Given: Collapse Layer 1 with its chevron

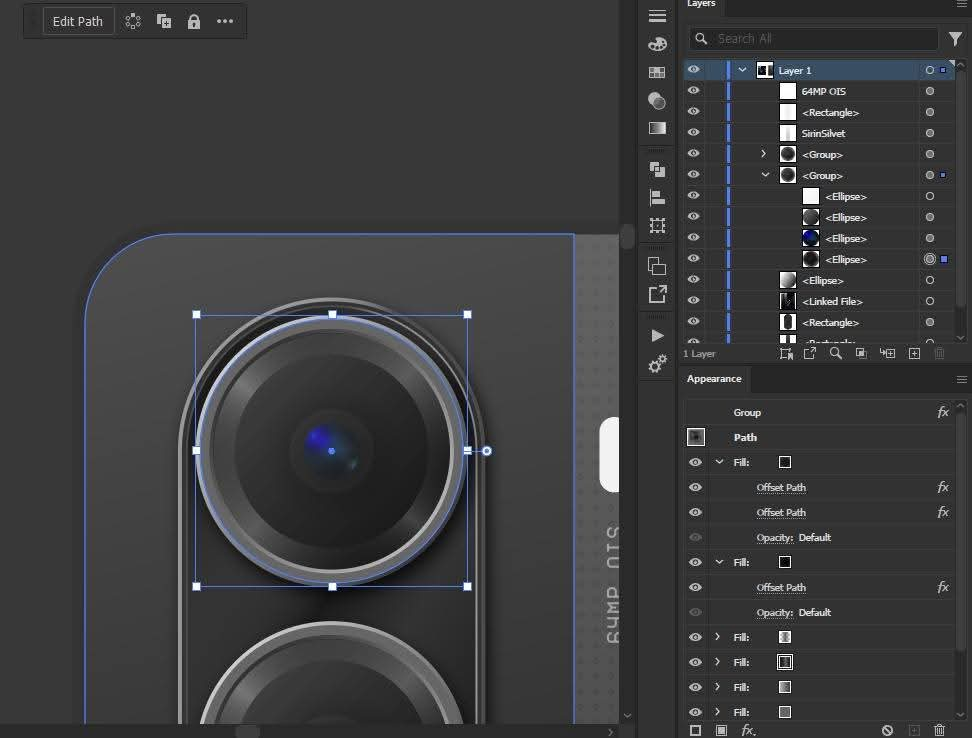Looking at the screenshot, I should tap(742, 70).
